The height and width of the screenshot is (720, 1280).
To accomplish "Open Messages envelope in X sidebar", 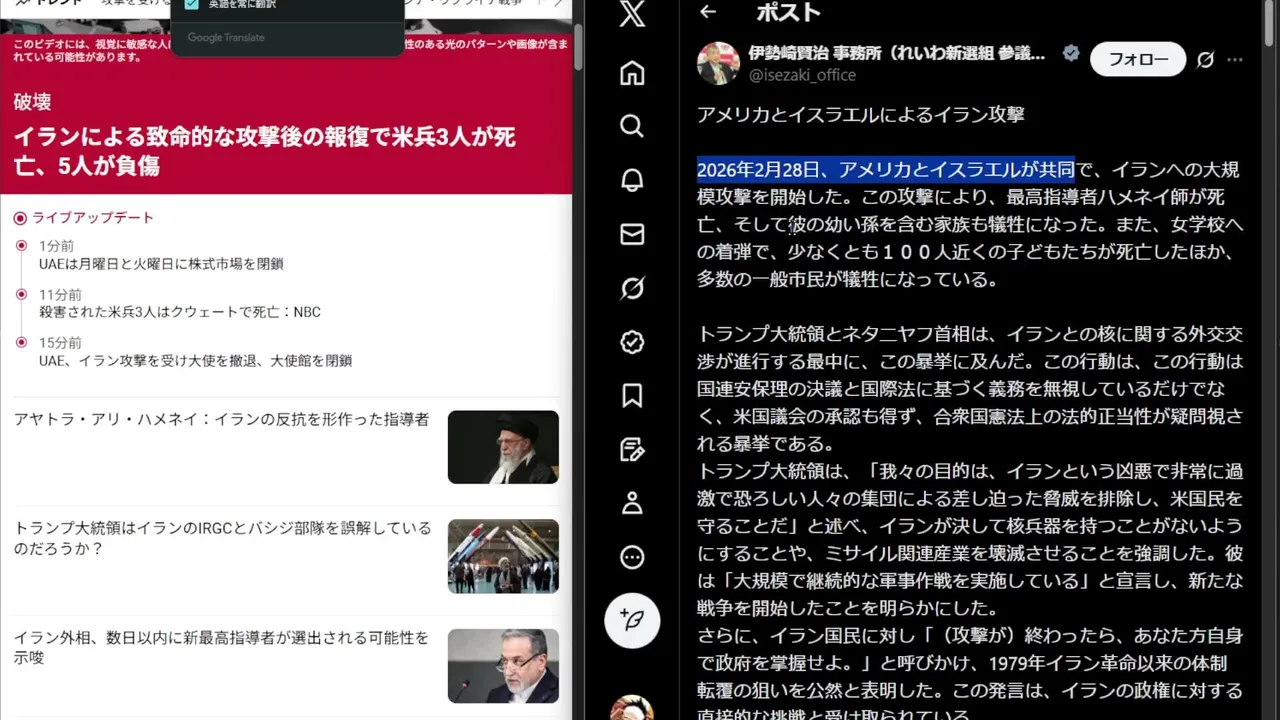I will coord(632,234).
